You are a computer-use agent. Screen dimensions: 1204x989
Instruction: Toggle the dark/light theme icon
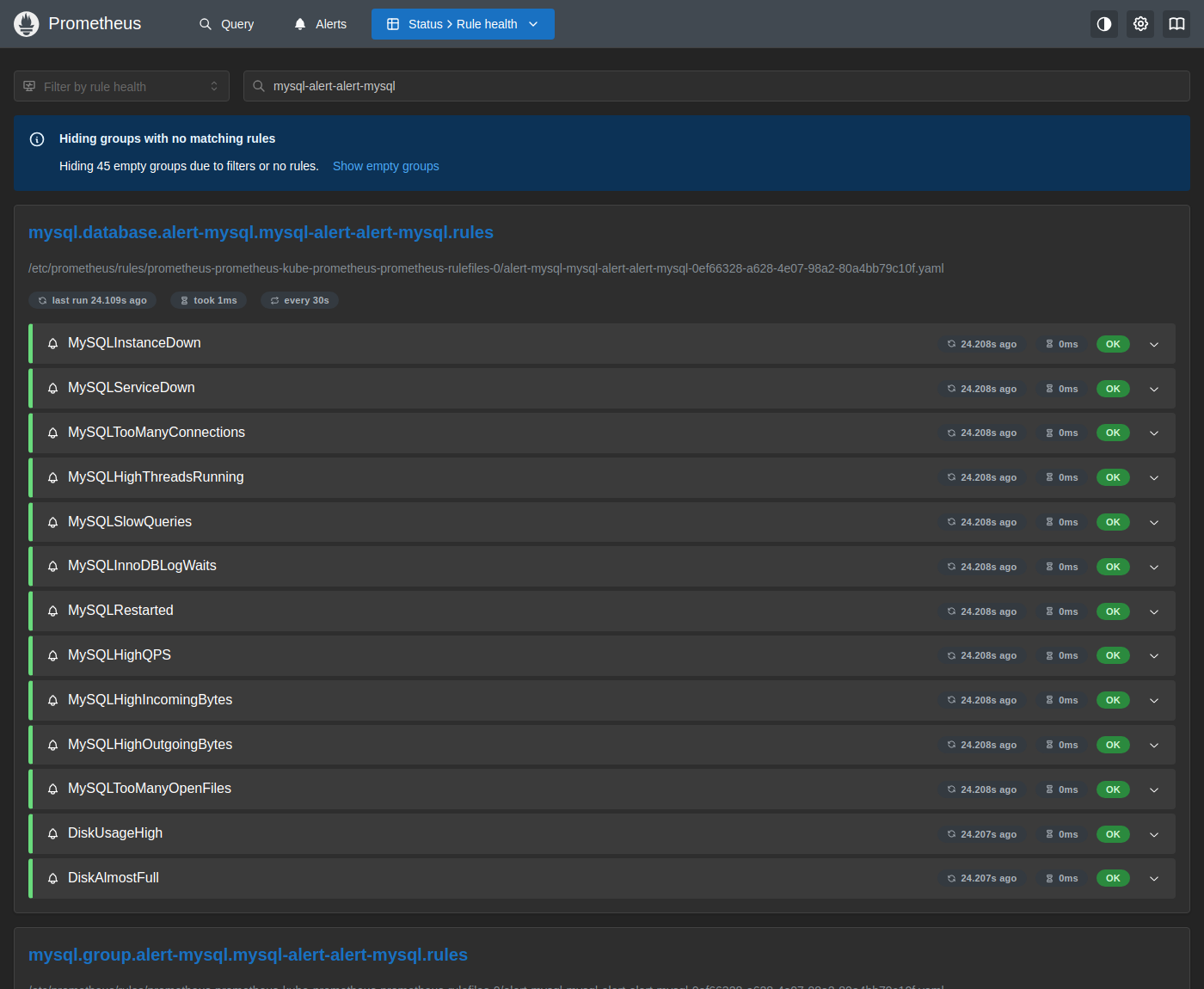[x=1104, y=24]
